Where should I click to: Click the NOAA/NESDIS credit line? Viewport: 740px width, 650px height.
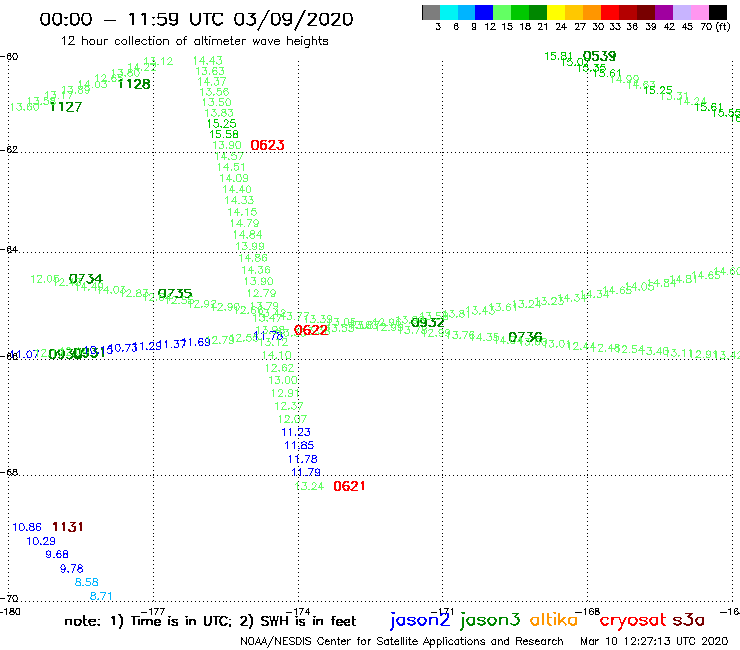pos(402,642)
